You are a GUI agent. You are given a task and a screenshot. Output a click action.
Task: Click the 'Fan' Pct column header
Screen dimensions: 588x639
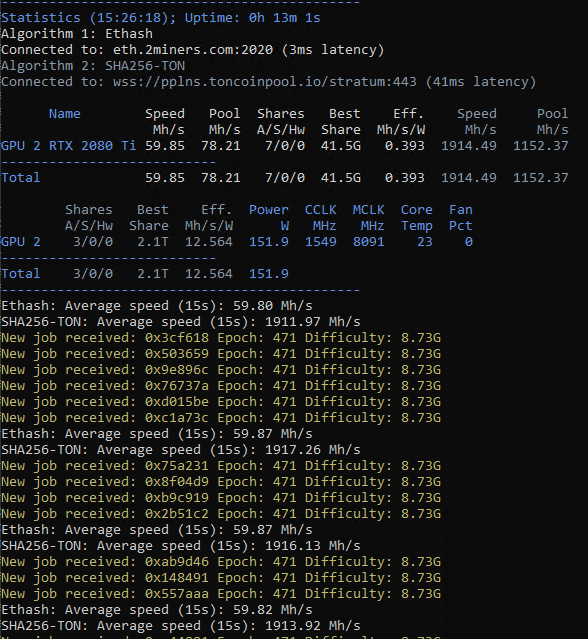coord(460,210)
